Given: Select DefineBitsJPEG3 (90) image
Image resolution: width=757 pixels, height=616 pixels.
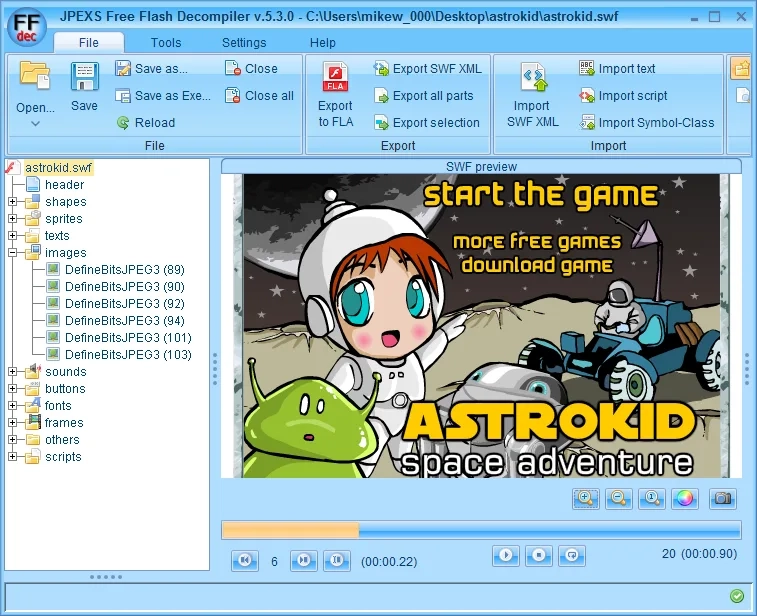Looking at the screenshot, I should pos(125,287).
